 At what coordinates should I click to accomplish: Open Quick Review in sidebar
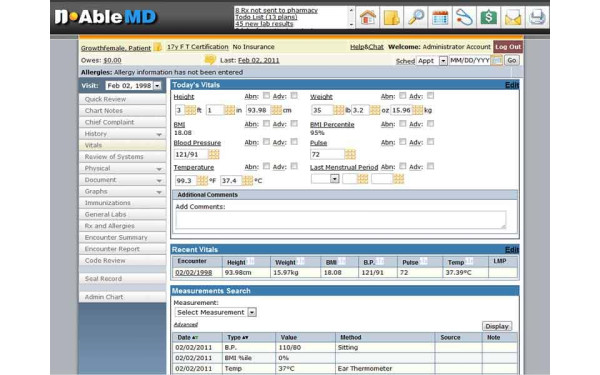point(122,99)
